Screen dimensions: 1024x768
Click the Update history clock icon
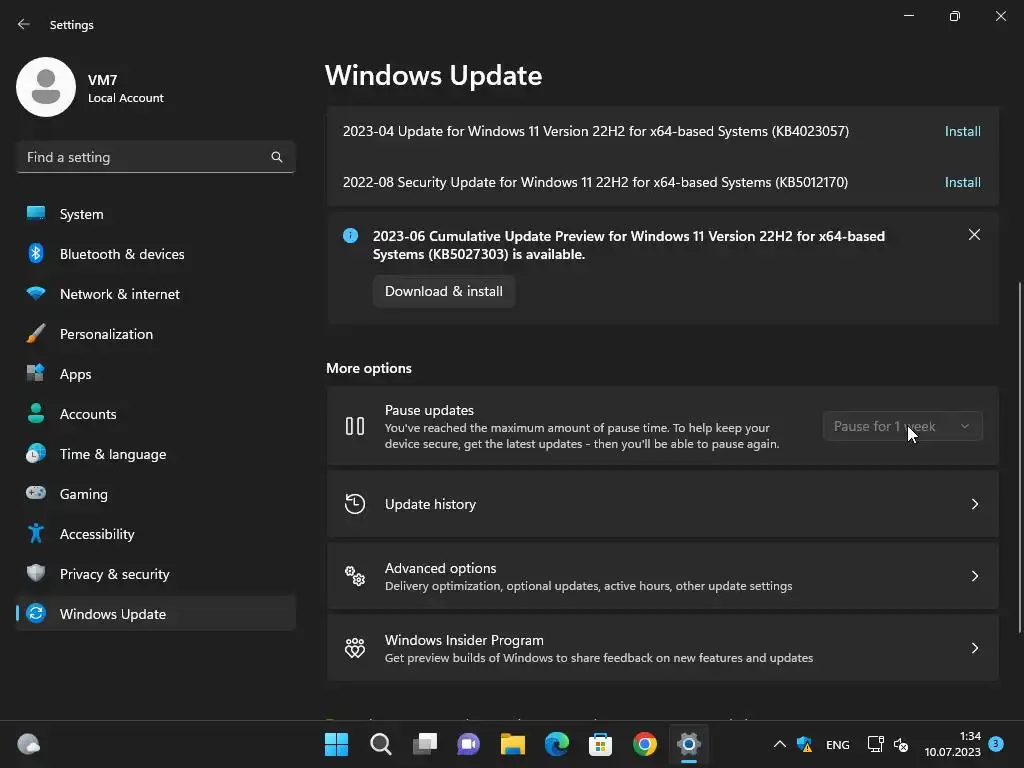click(355, 504)
